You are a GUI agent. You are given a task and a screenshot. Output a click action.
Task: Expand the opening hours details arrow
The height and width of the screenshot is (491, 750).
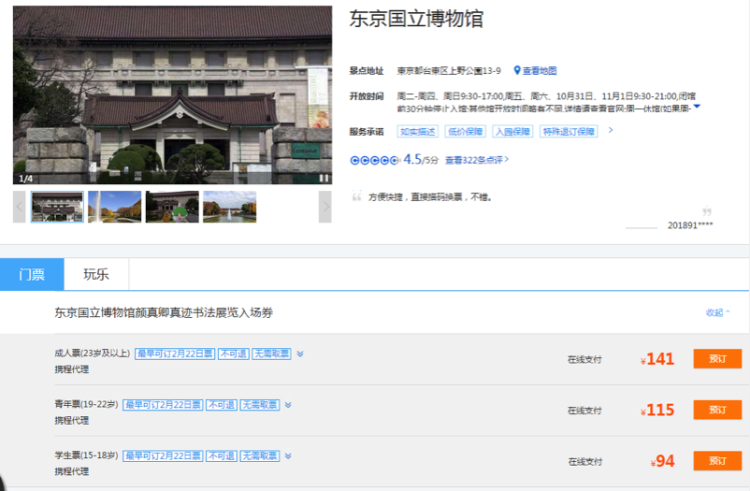[x=697, y=107]
